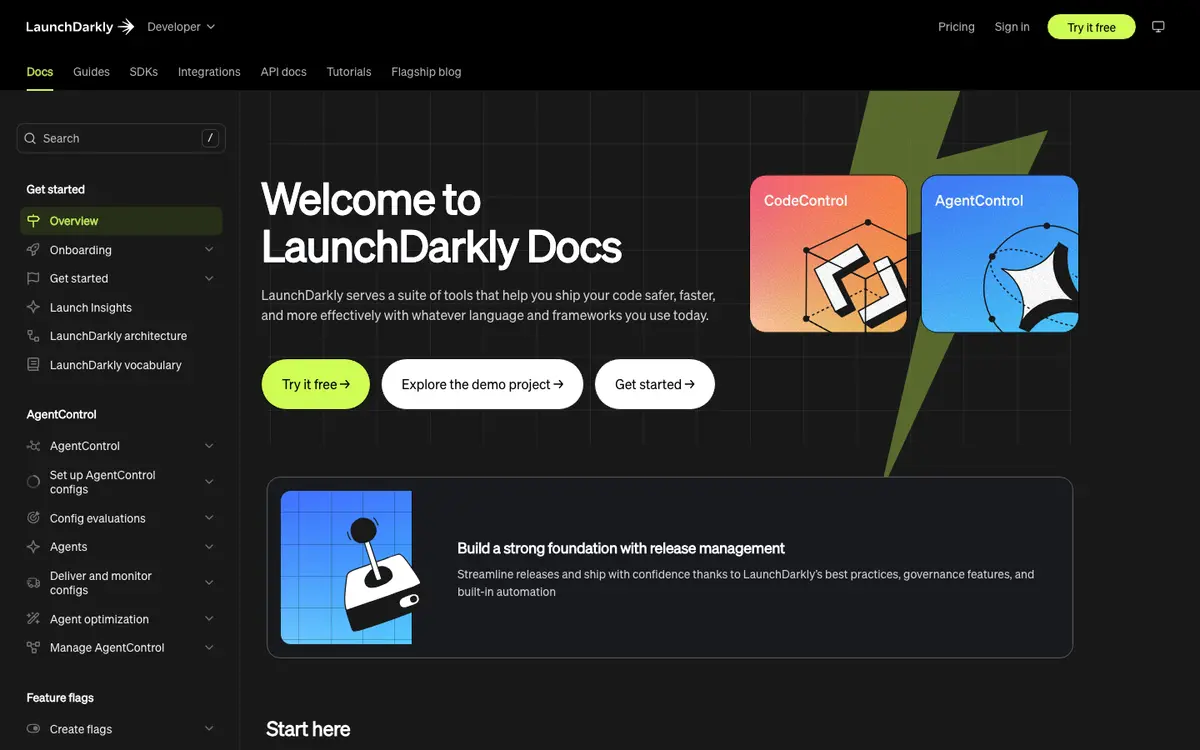Image resolution: width=1200 pixels, height=750 pixels.
Task: Toggle the theme switcher monitor icon
Action: point(1158,27)
